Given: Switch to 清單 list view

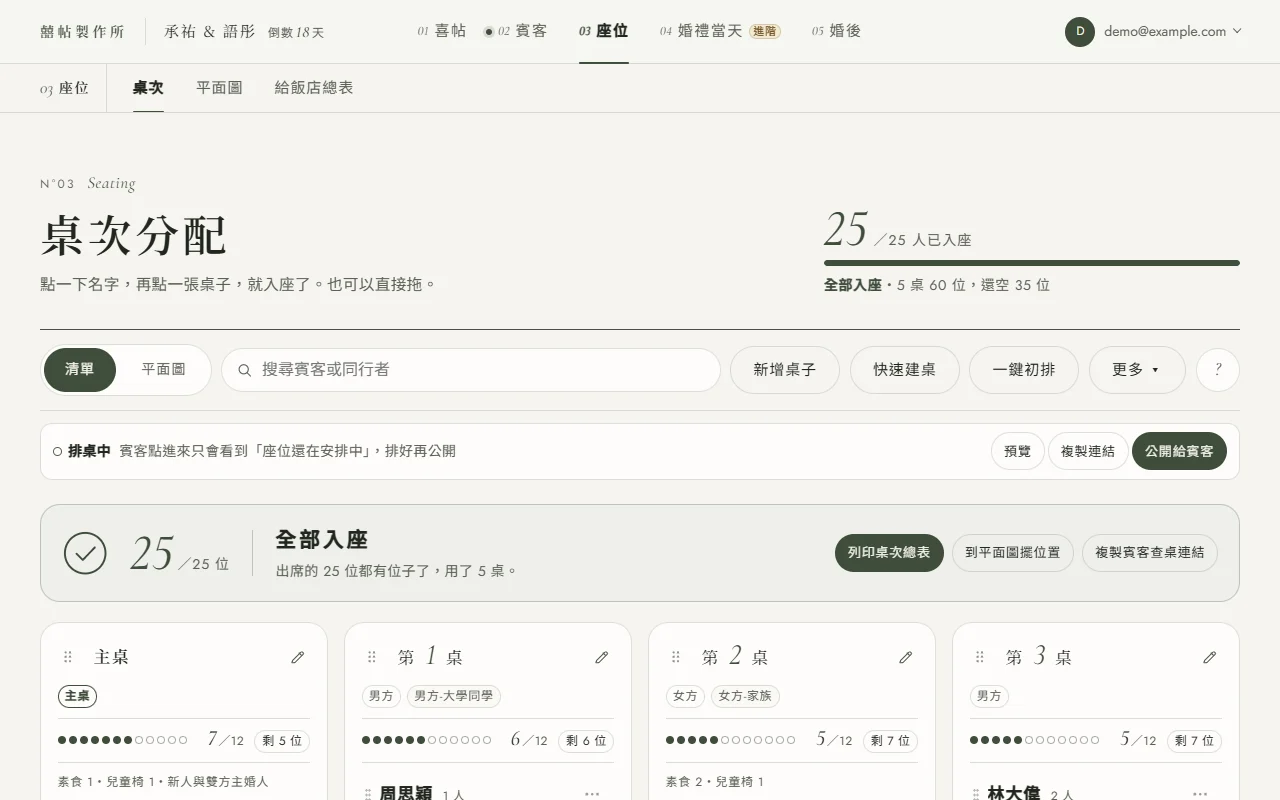Looking at the screenshot, I should [80, 370].
